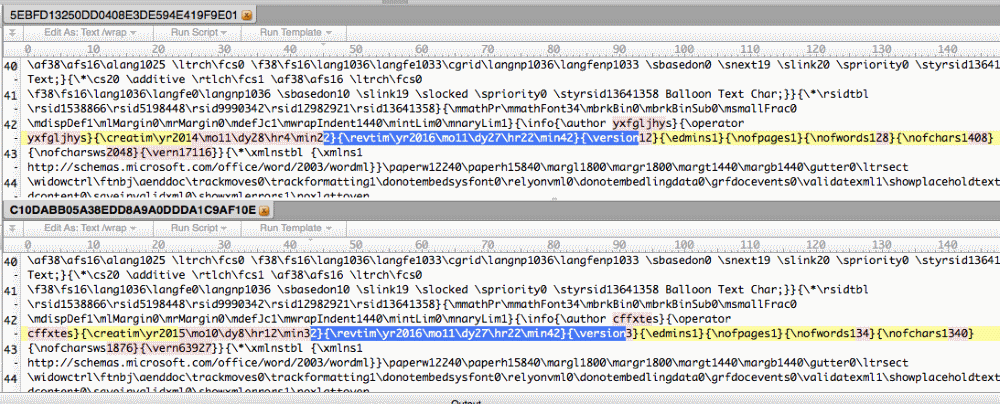Viewport: 1000px width, 404px height.
Task: Click line number 42 in the top pane
Action: tap(12, 124)
